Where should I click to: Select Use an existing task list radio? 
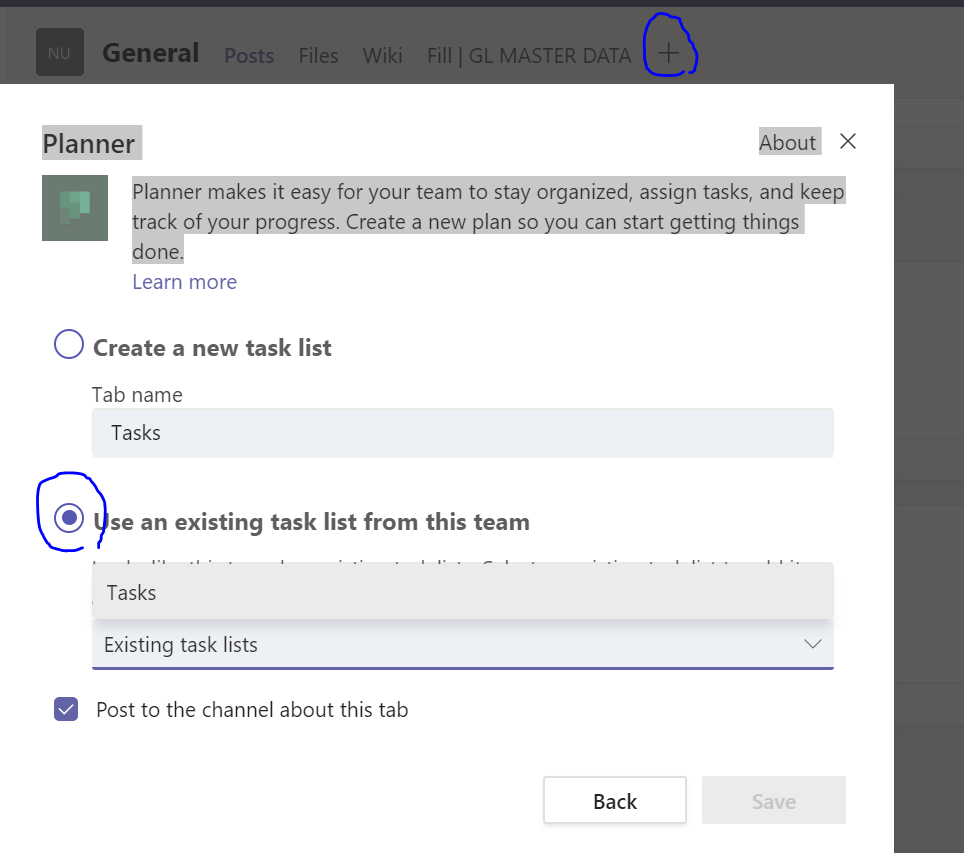[x=69, y=518]
